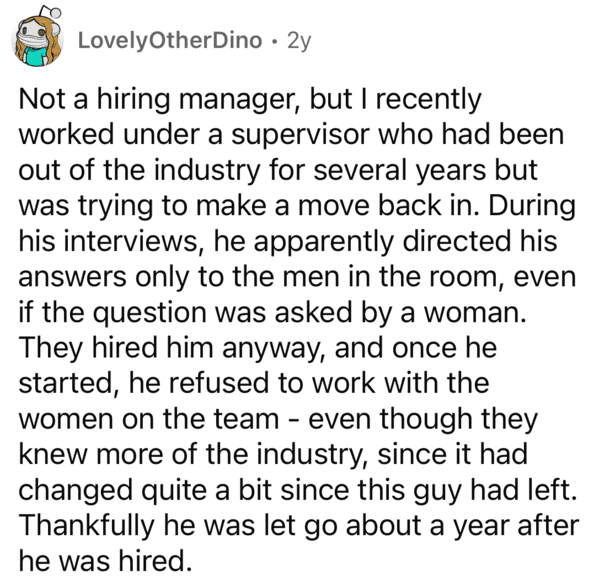Viewport: 599px width, 587px height.
Task: Click the face mask on the avatar
Action: point(33,39)
